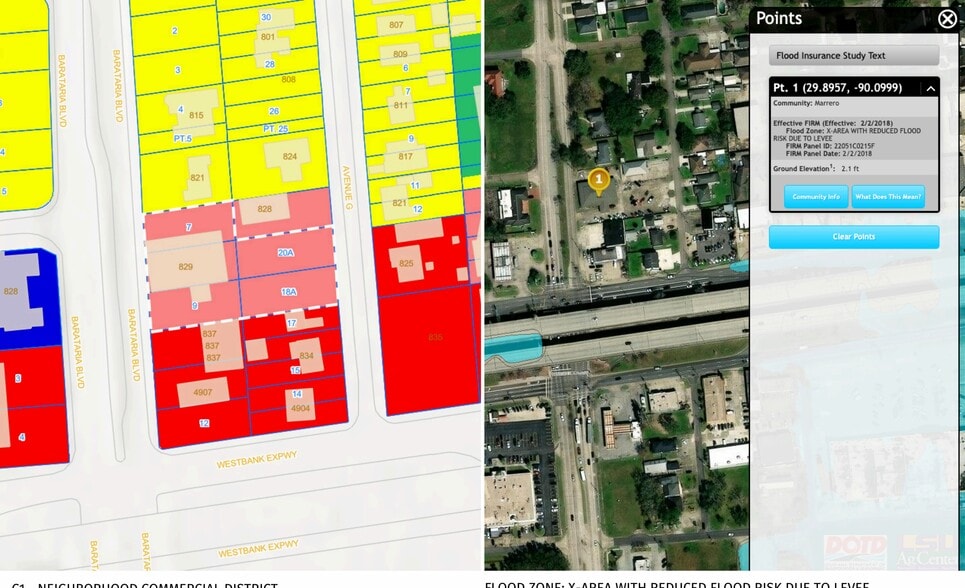Viewport: 965px width, 588px height.
Task: Select the building labeled 807
Action: (x=396, y=25)
